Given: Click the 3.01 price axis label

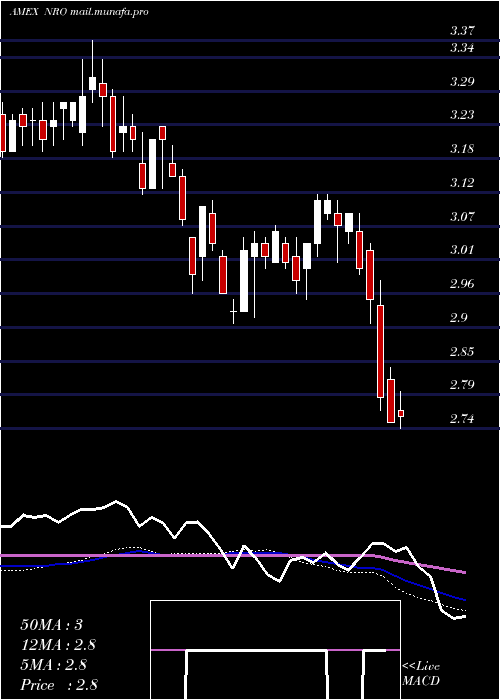Looking at the screenshot, I should [x=462, y=250].
